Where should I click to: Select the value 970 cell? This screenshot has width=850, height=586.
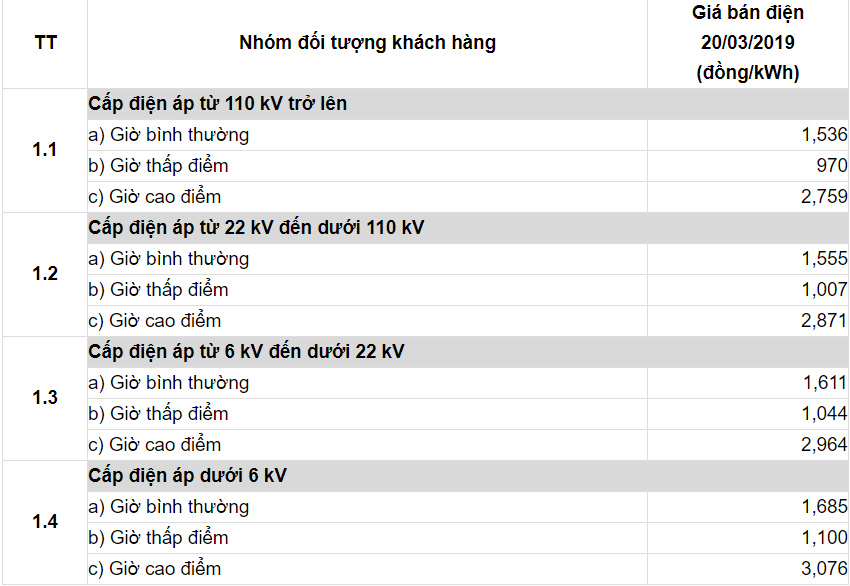coord(748,166)
